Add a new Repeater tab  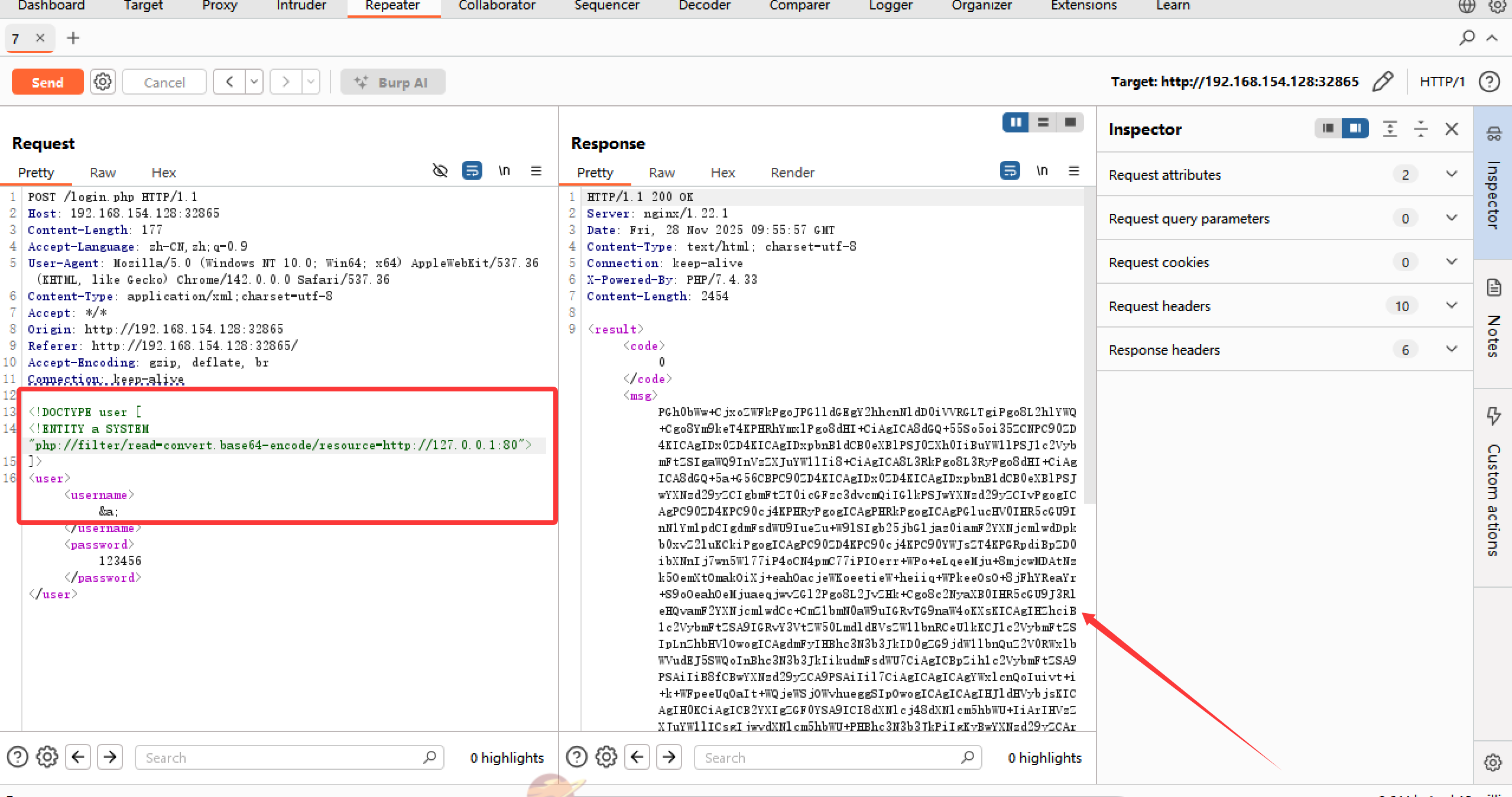pos(73,38)
